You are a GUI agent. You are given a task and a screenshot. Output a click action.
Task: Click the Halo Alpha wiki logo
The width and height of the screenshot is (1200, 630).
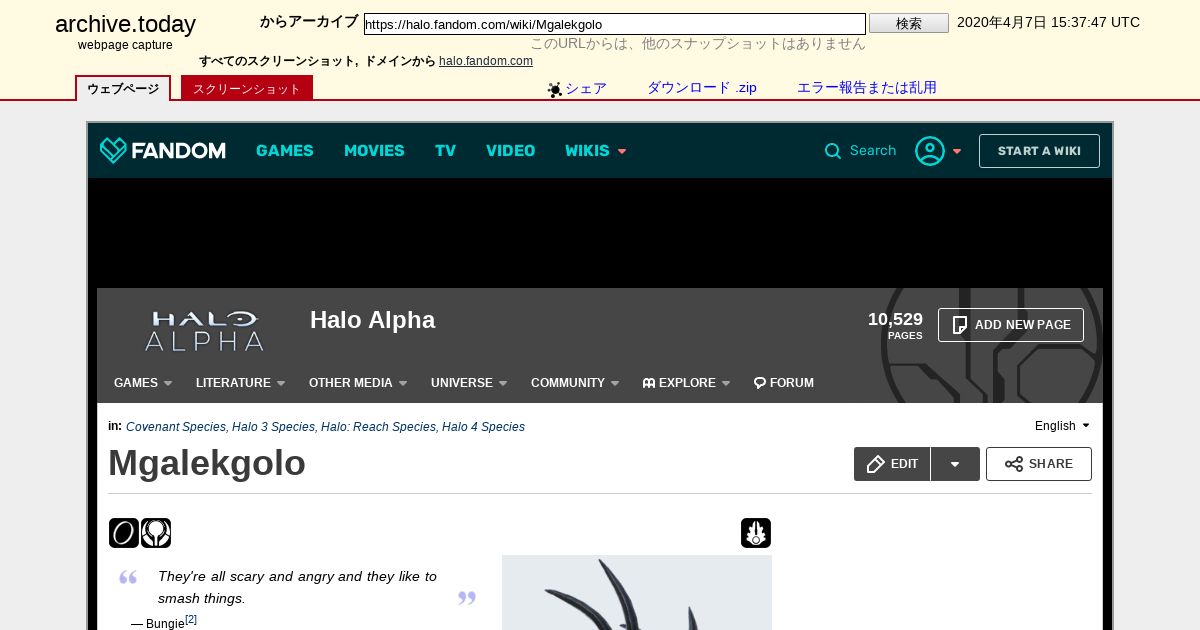[204, 331]
